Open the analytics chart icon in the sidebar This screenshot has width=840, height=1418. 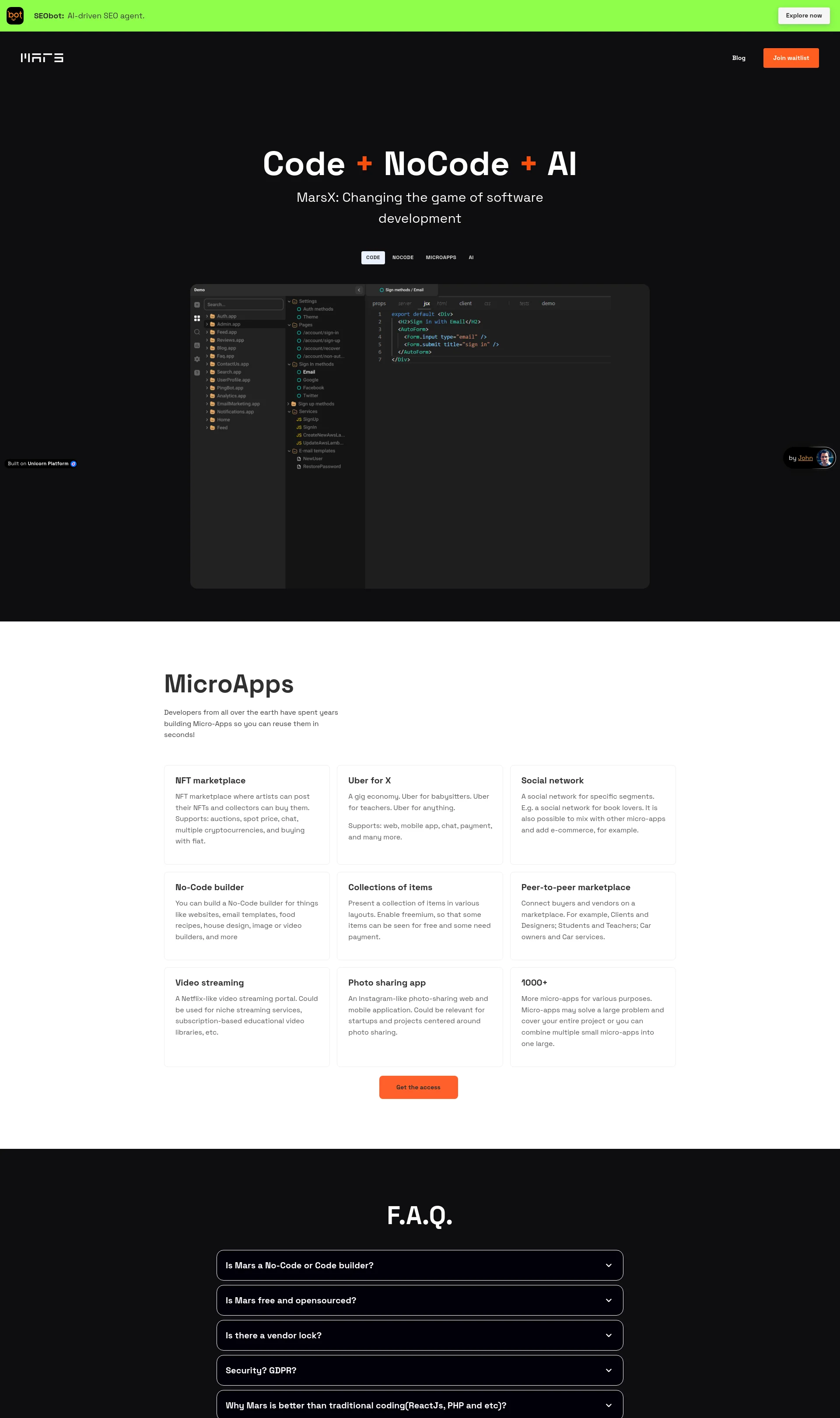(x=197, y=346)
